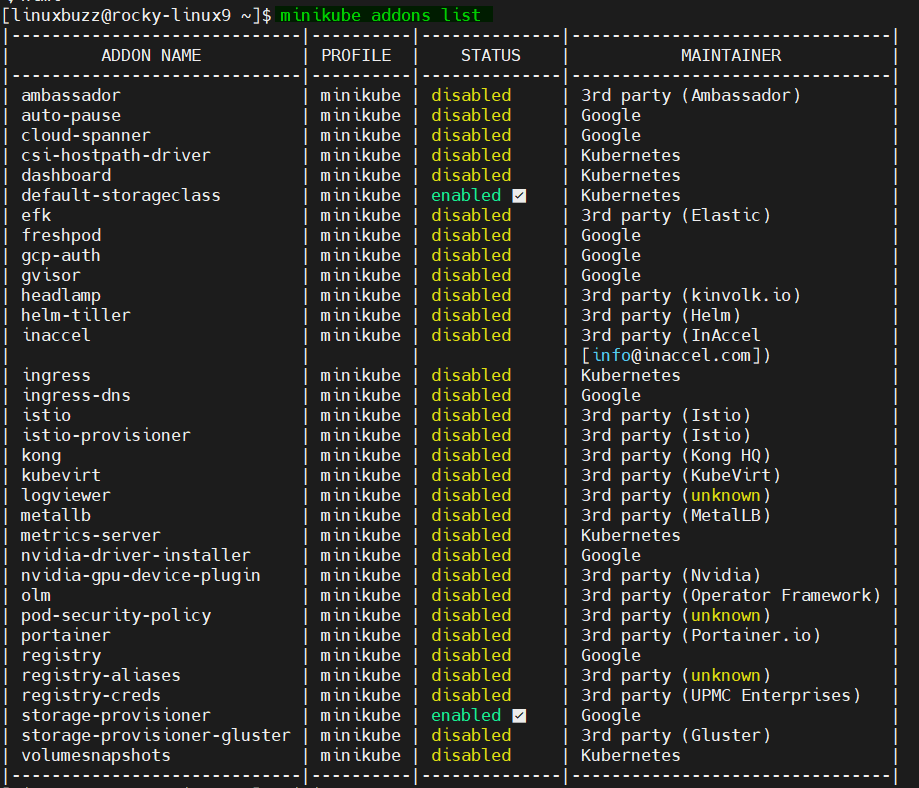This screenshot has width=919, height=788.
Task: Select the 'registry' addon name
Action: coord(61,655)
